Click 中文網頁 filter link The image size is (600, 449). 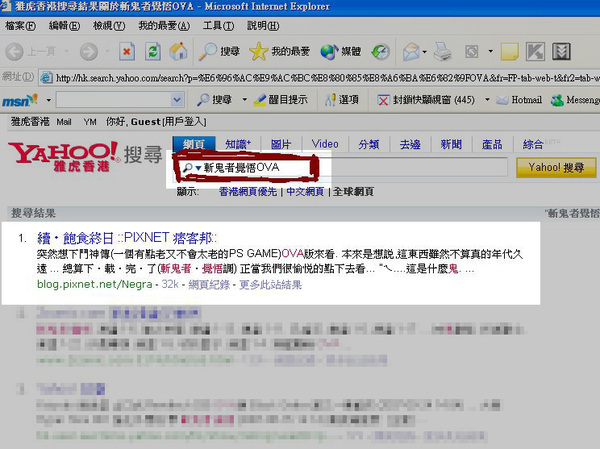coord(305,191)
